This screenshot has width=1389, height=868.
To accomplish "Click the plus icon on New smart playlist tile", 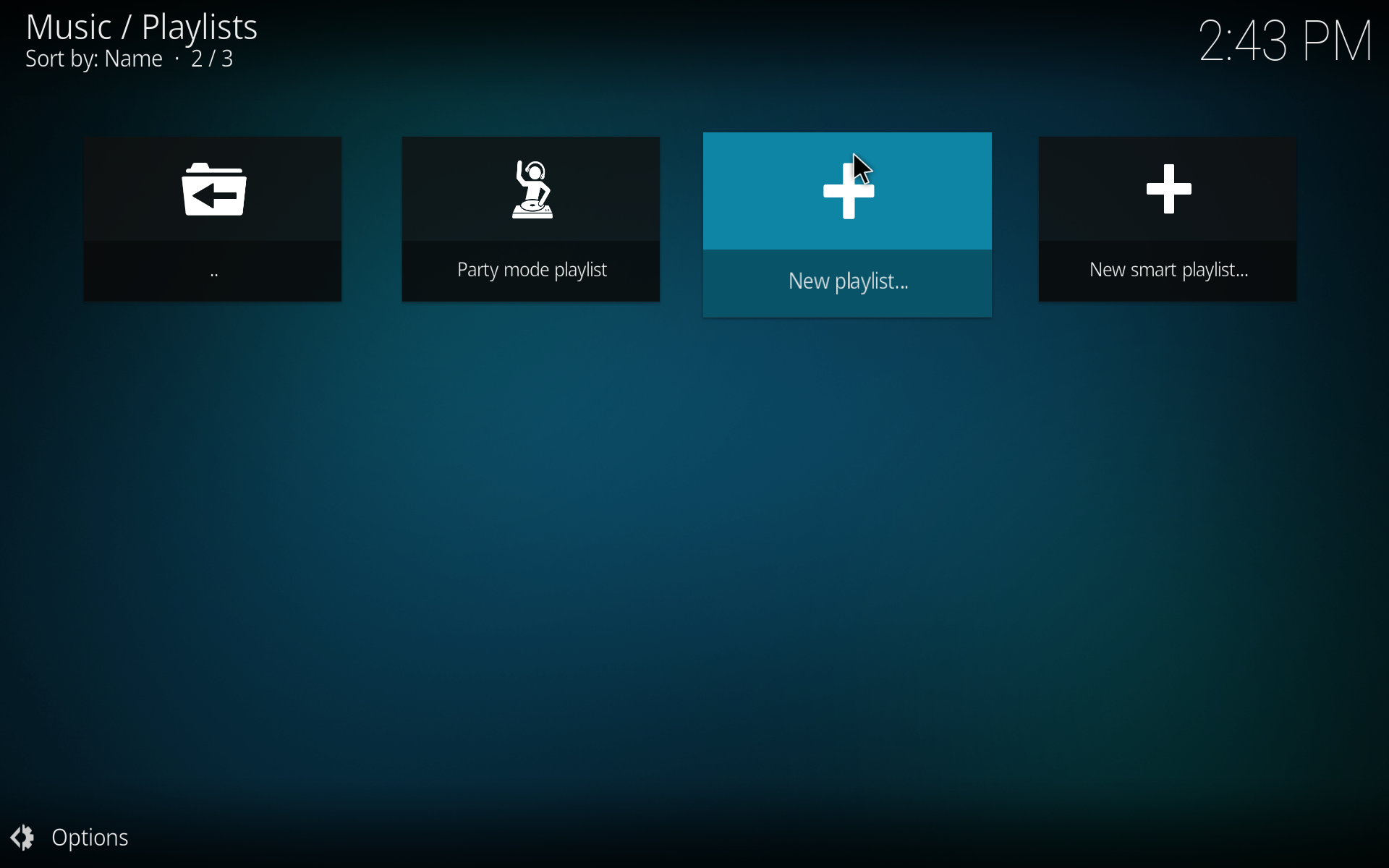I will pyautogui.click(x=1168, y=190).
